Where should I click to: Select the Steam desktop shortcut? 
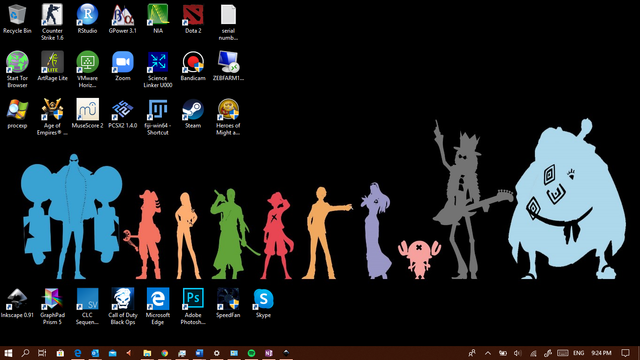[193, 114]
